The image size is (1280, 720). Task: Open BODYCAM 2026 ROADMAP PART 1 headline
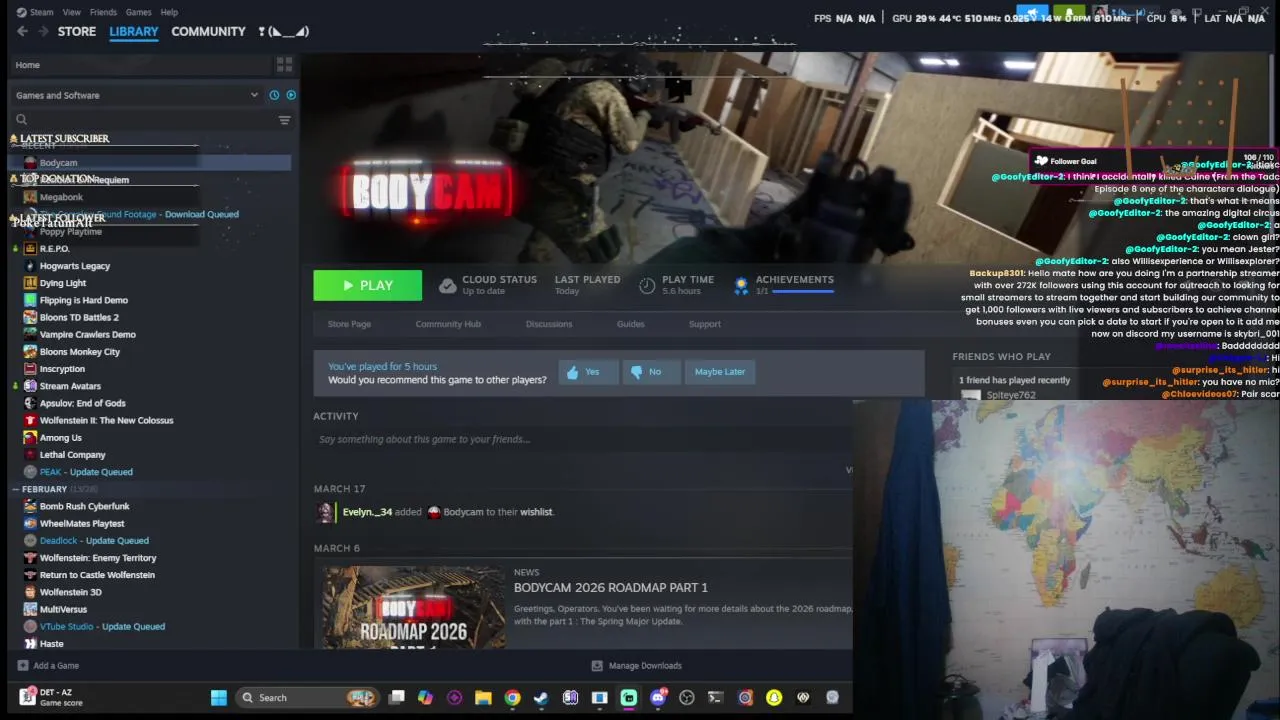[x=610, y=588]
